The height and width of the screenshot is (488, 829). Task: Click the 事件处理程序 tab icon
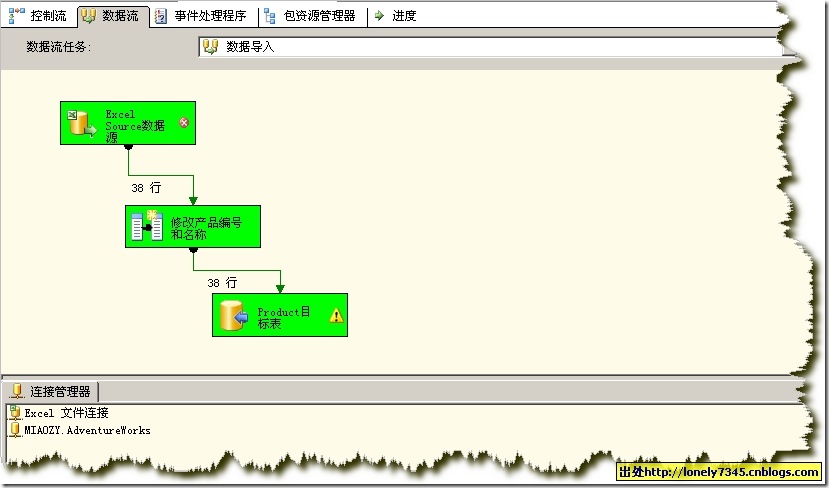[160, 16]
